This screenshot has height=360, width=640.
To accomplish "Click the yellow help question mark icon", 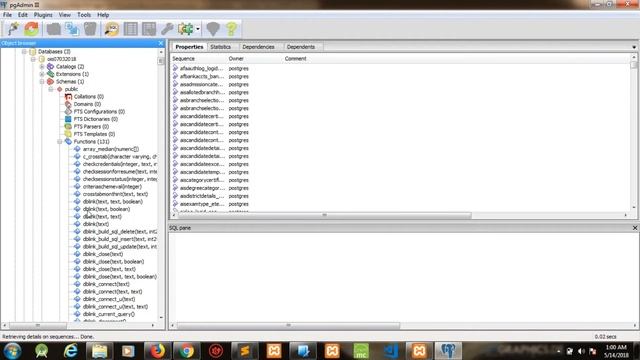I will (231, 29).
